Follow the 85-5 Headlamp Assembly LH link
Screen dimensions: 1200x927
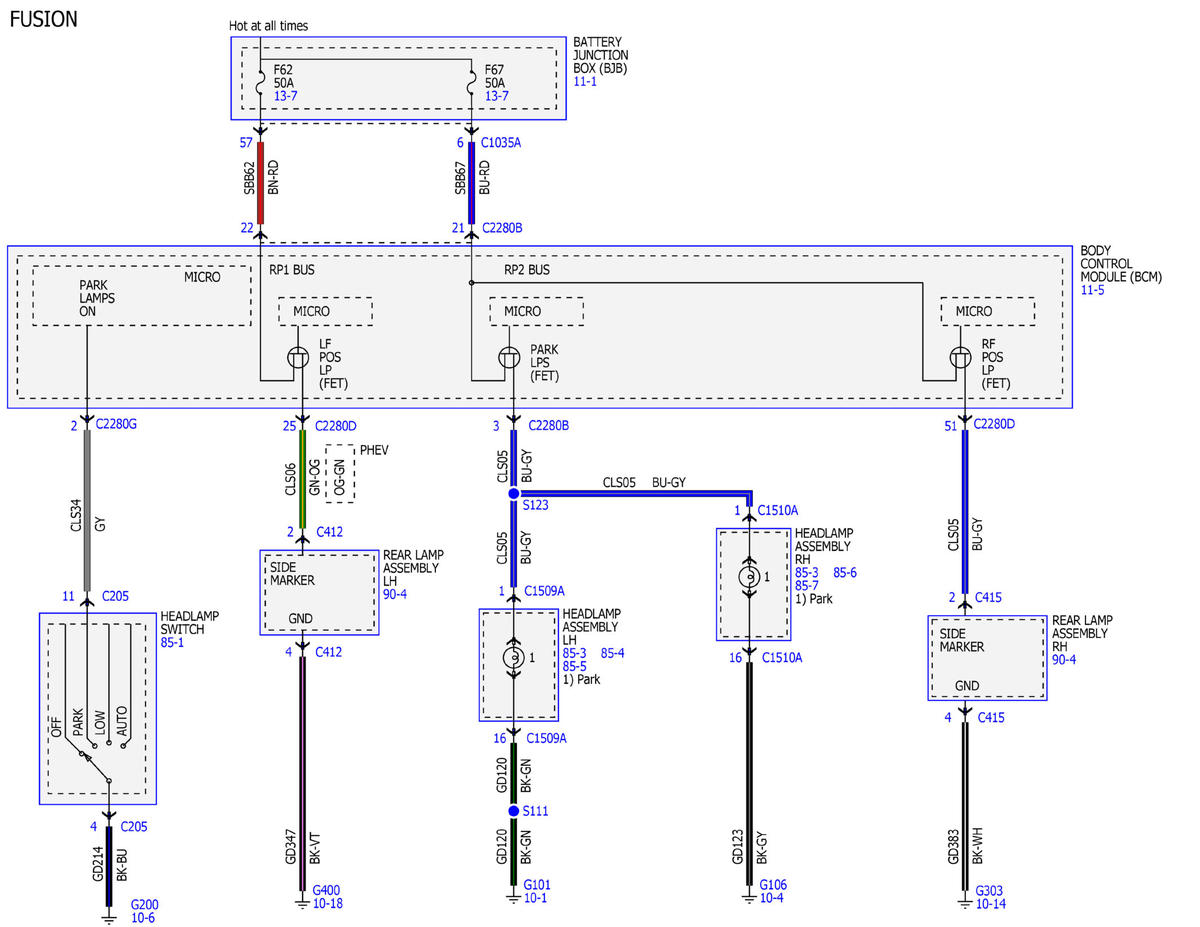click(575, 666)
